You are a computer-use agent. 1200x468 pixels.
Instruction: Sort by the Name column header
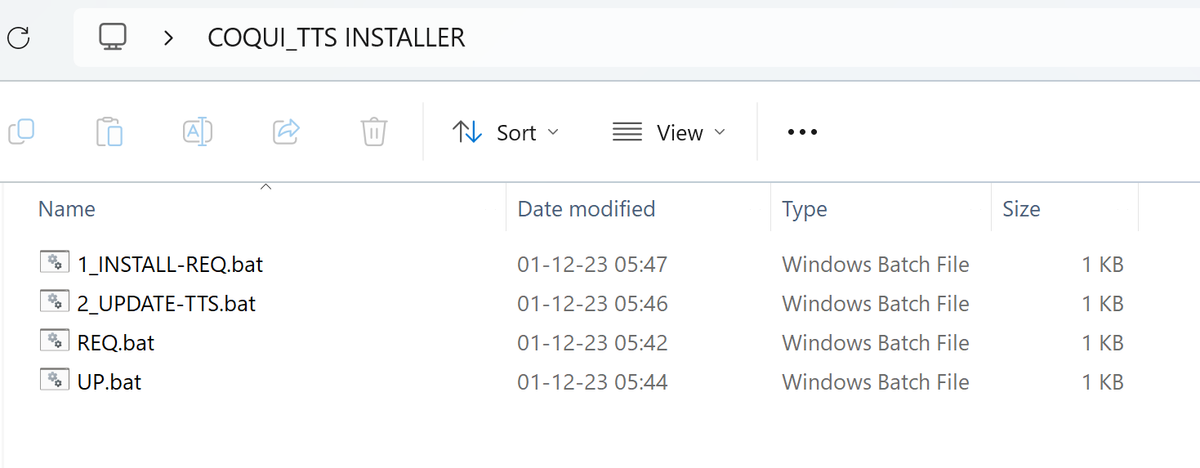tap(67, 209)
